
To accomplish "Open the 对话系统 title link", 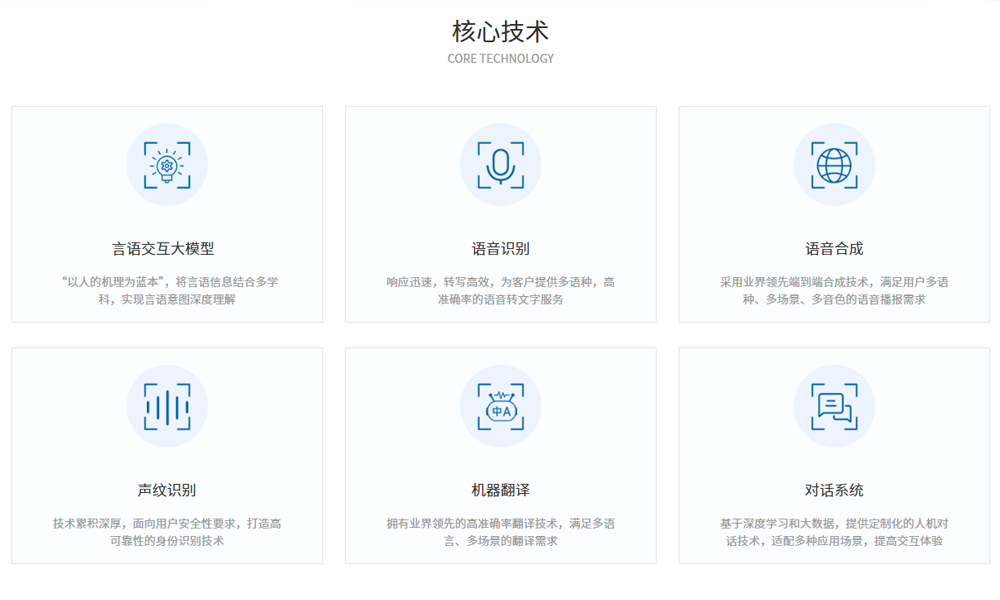I will pos(834,490).
